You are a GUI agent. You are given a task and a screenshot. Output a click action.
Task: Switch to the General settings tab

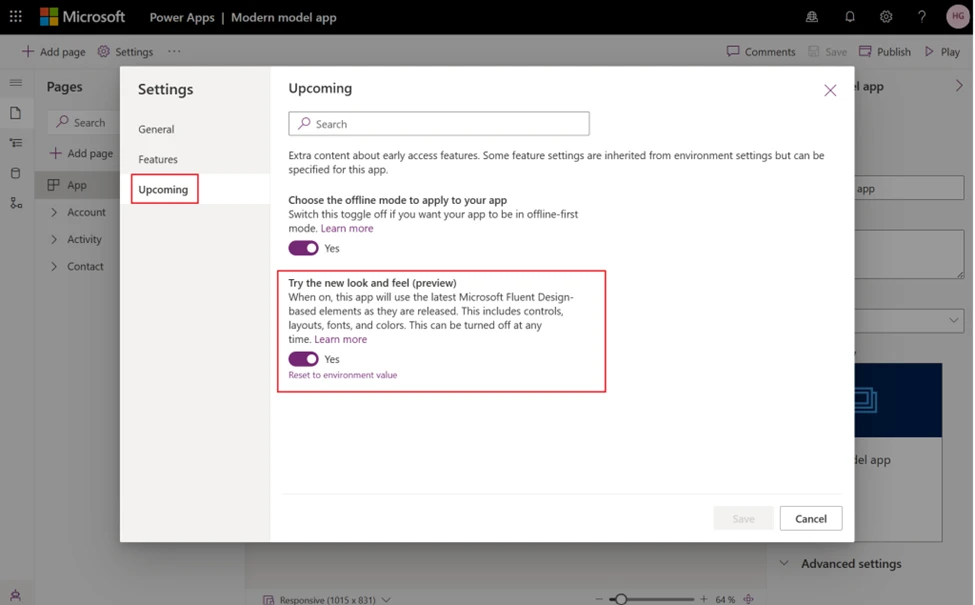157,129
